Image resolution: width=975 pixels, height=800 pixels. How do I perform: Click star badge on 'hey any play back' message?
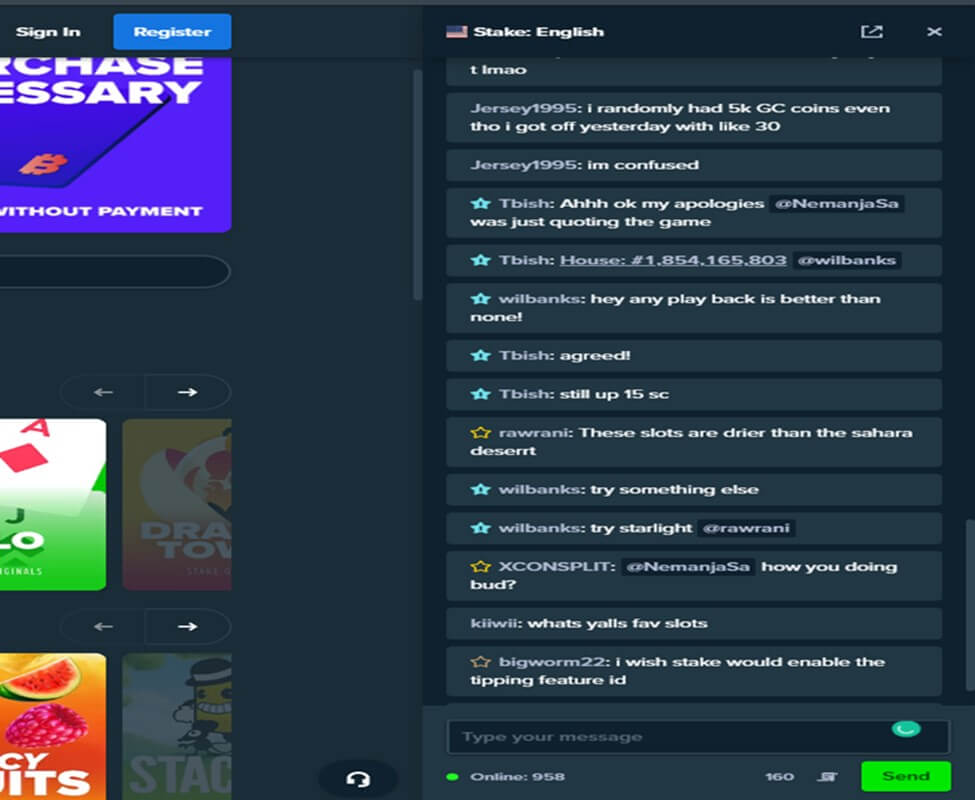click(480, 299)
